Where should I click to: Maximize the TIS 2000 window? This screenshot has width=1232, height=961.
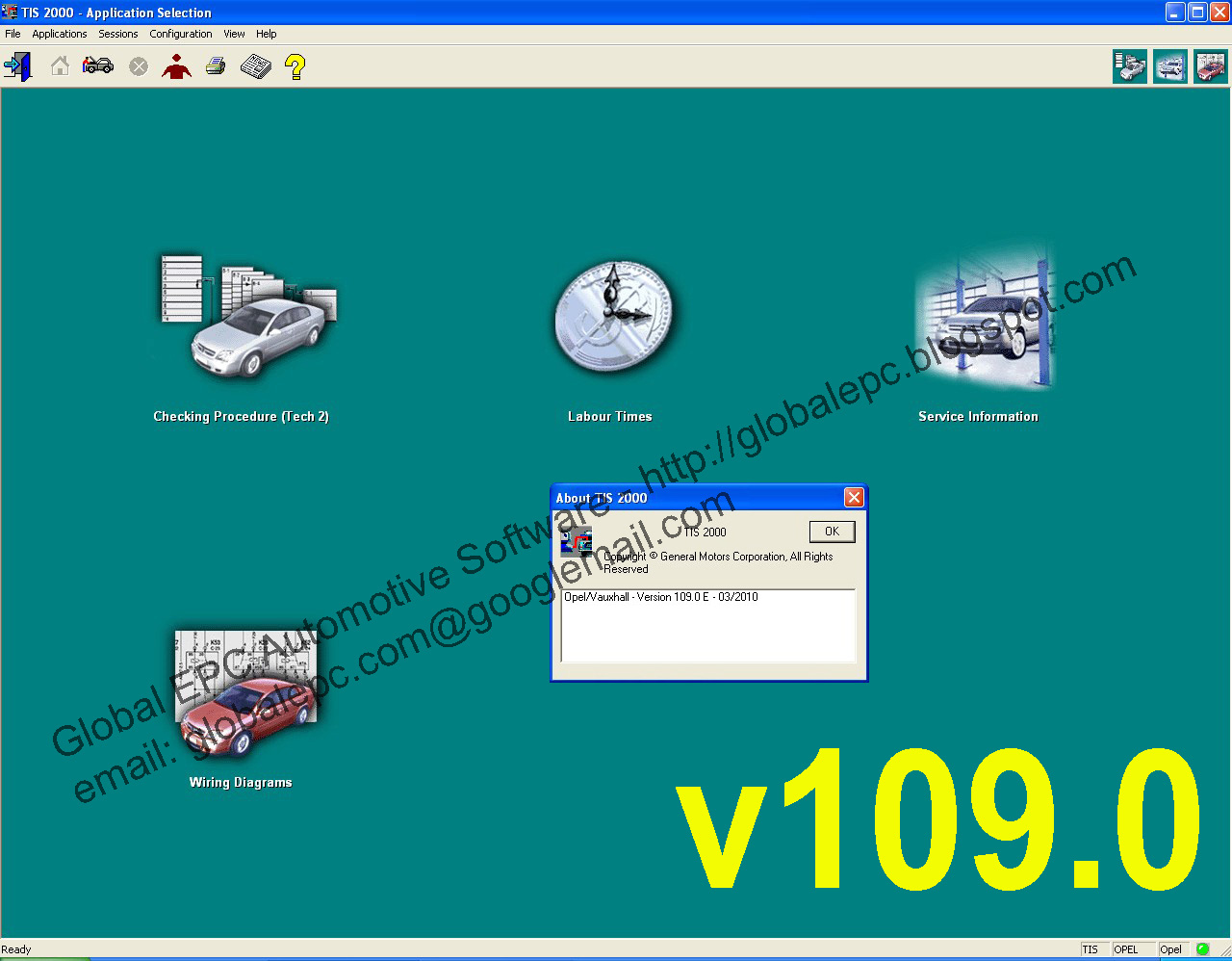[1197, 13]
